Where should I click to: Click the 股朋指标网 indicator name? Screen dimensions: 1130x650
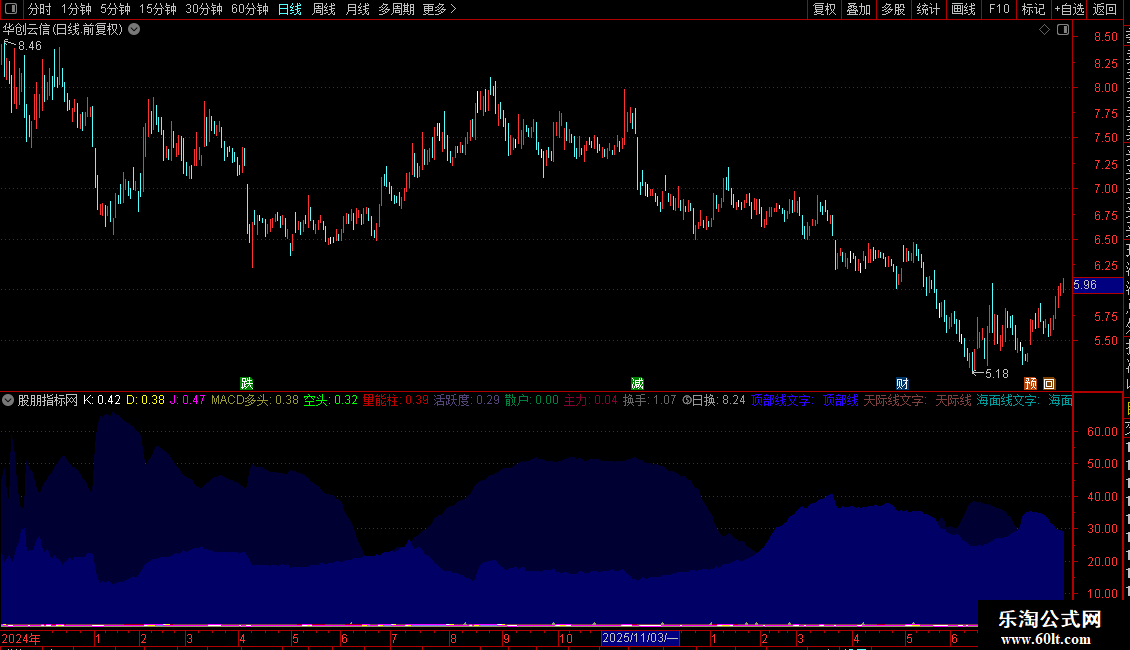pyautogui.click(x=48, y=400)
